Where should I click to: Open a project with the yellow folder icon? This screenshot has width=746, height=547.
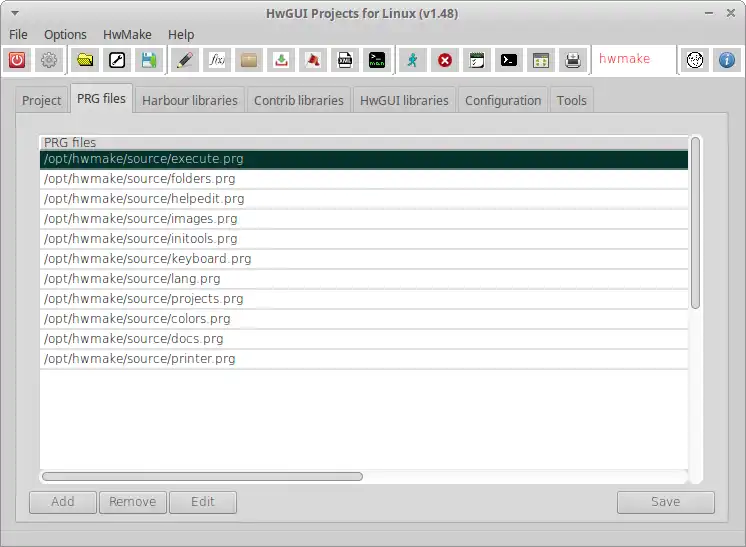pos(85,60)
